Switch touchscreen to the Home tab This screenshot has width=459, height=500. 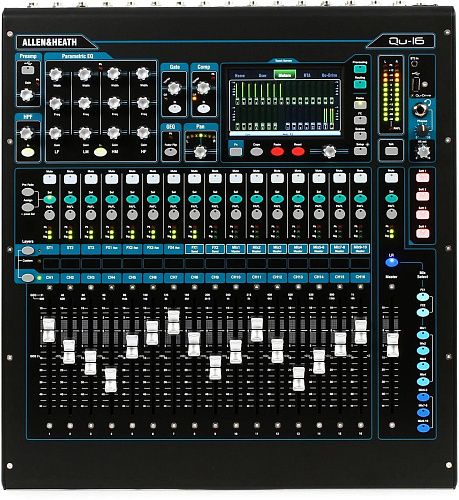pyautogui.click(x=240, y=76)
